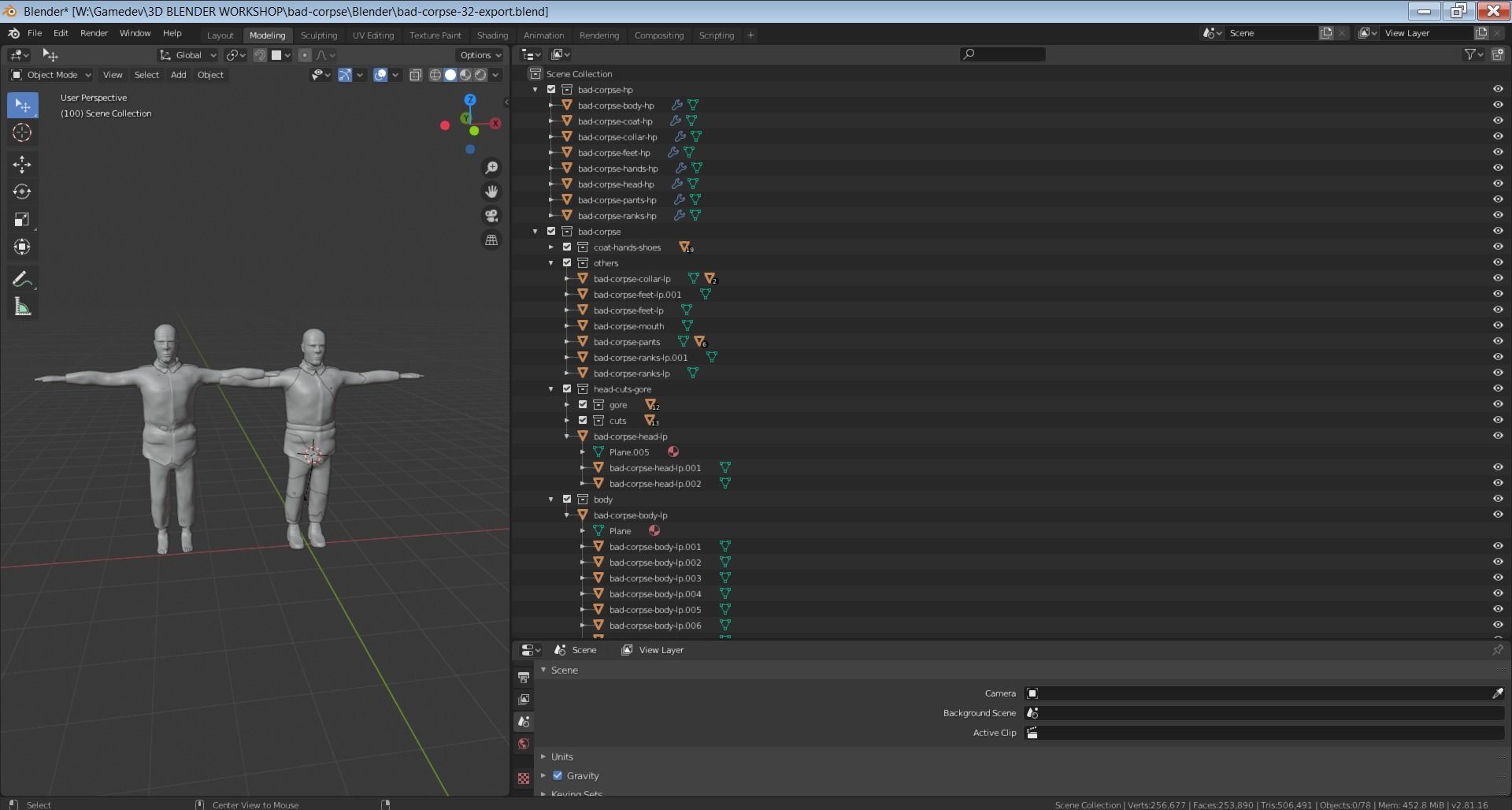This screenshot has height=810, width=1512.
Task: Open the viewport View menu
Action: [113, 75]
